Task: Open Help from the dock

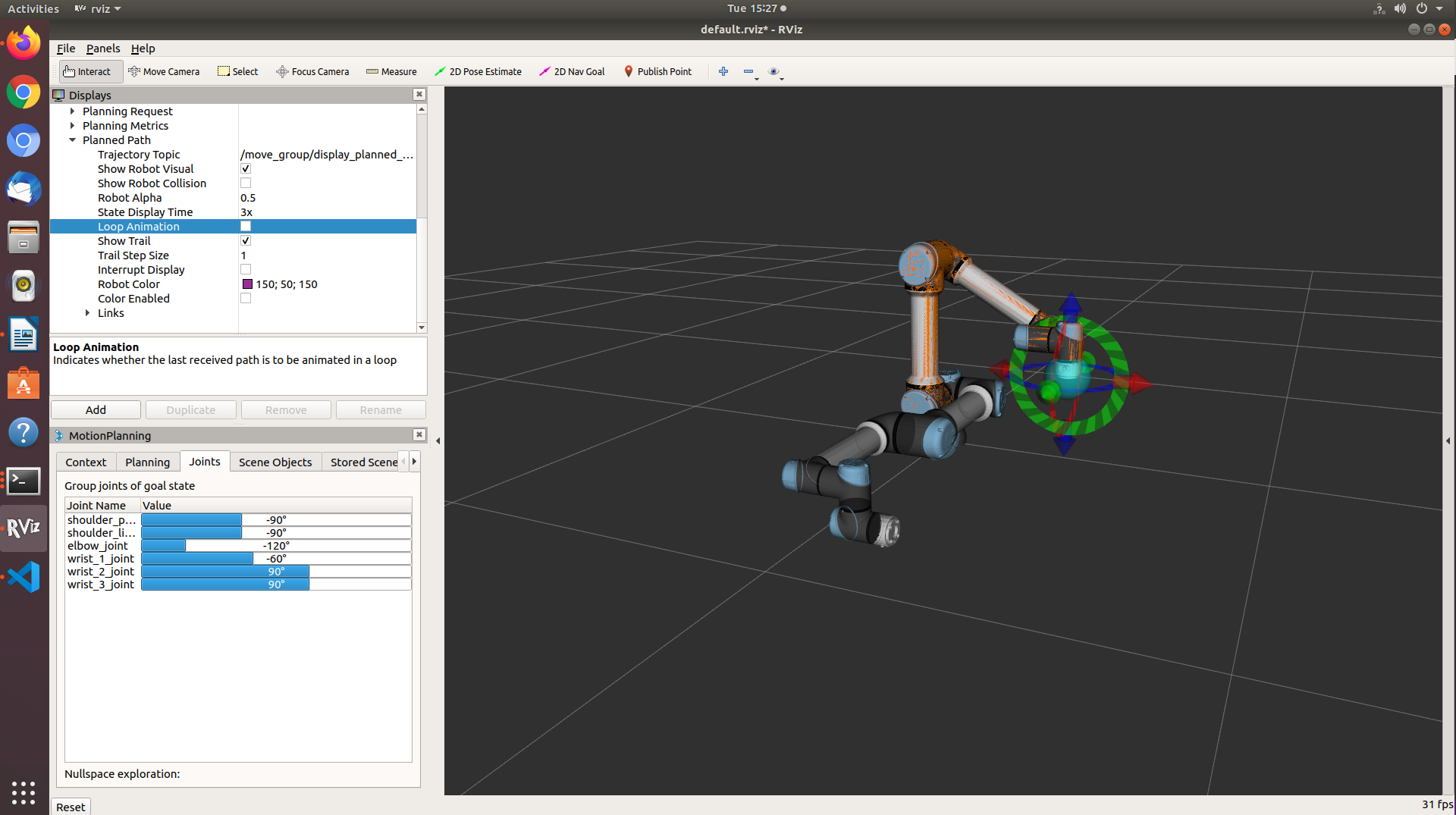Action: point(24,432)
